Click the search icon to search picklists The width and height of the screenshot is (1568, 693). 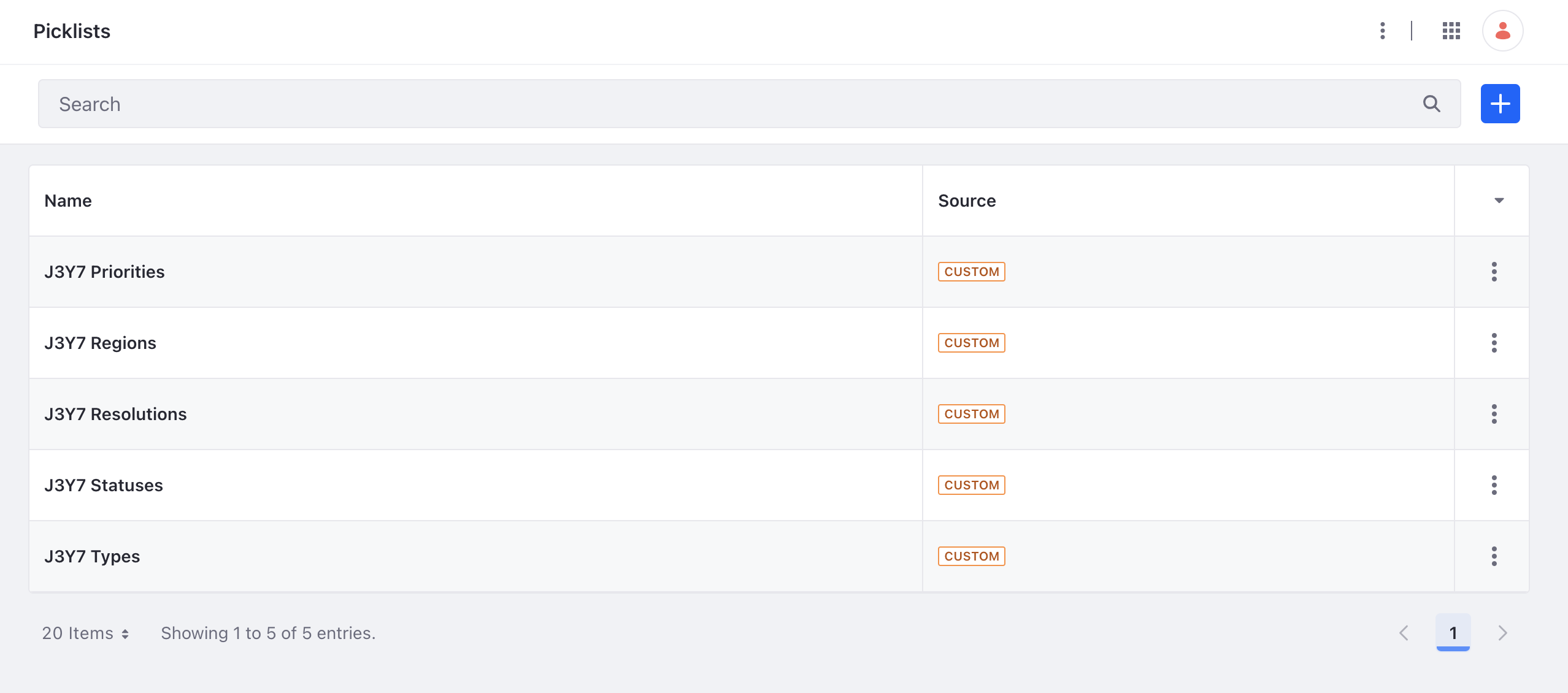point(1432,103)
